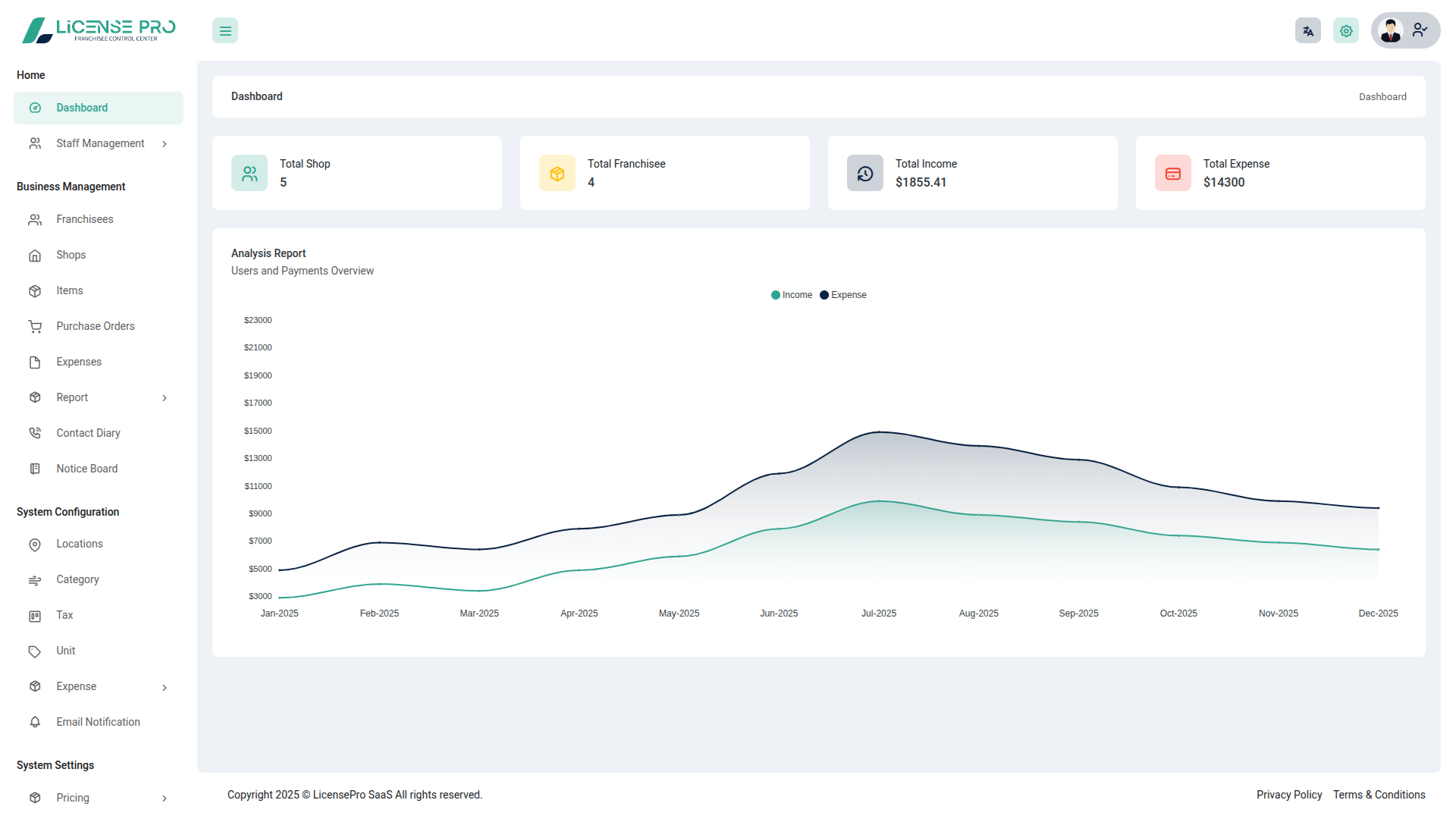Toggle the hamburger sidebar menu button
Viewport: 1456px width, 819px height.
pos(225,31)
